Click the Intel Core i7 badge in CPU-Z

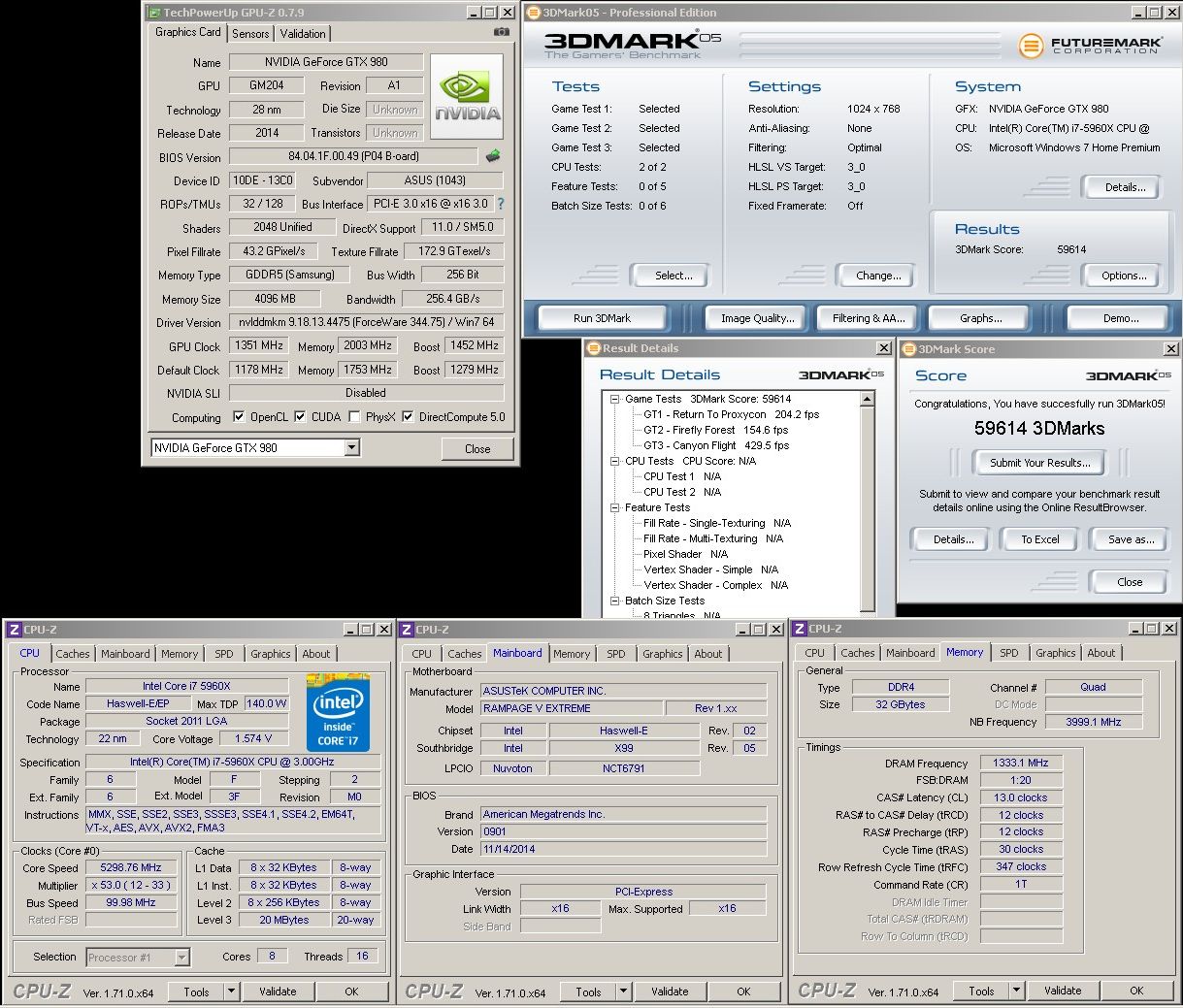tap(339, 712)
